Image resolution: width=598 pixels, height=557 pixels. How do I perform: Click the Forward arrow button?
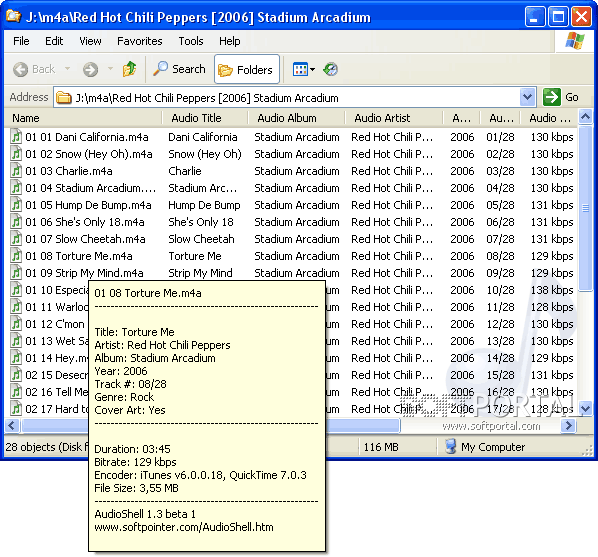pyautogui.click(x=90, y=69)
